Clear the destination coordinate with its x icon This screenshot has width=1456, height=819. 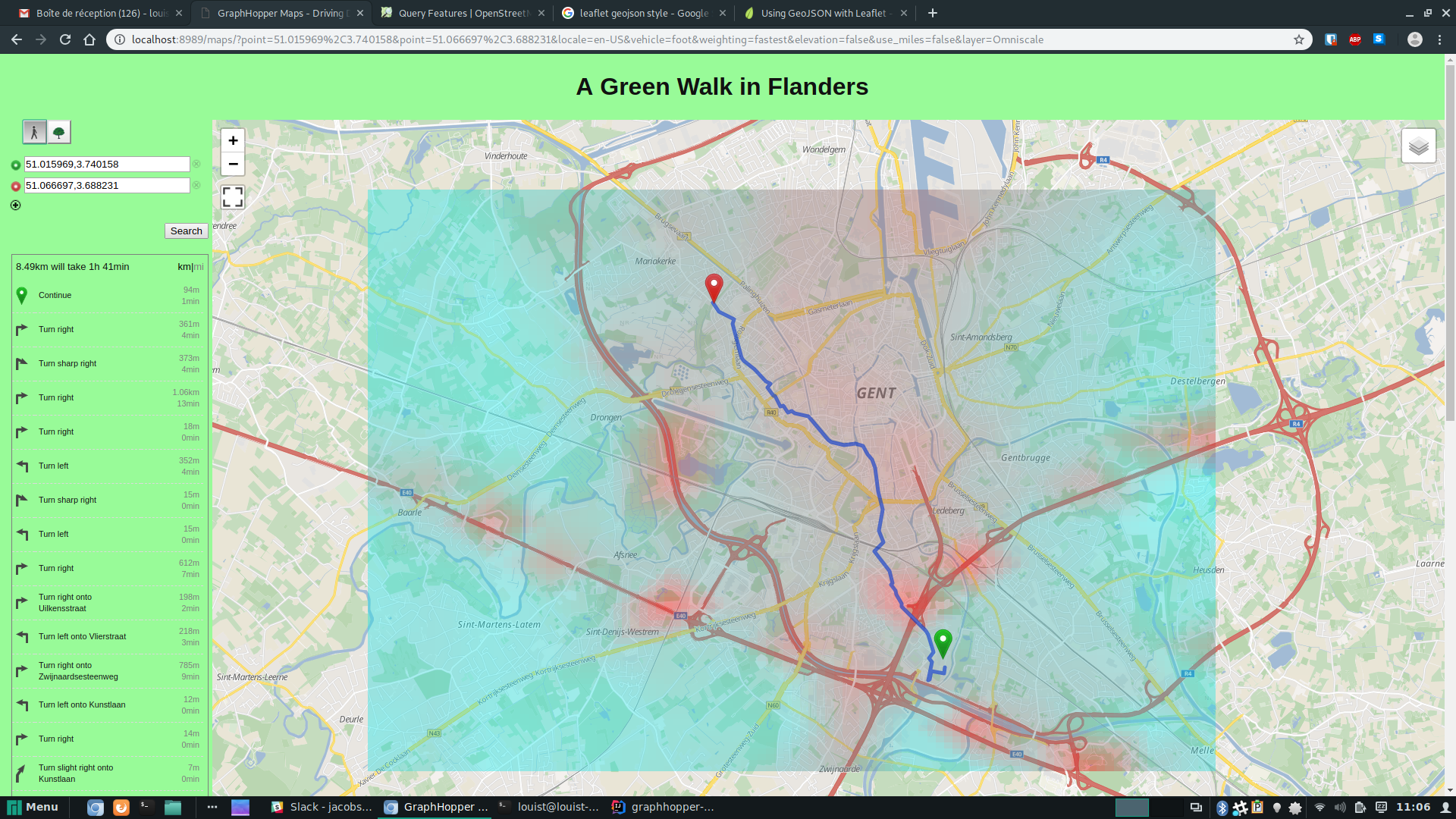coord(196,185)
